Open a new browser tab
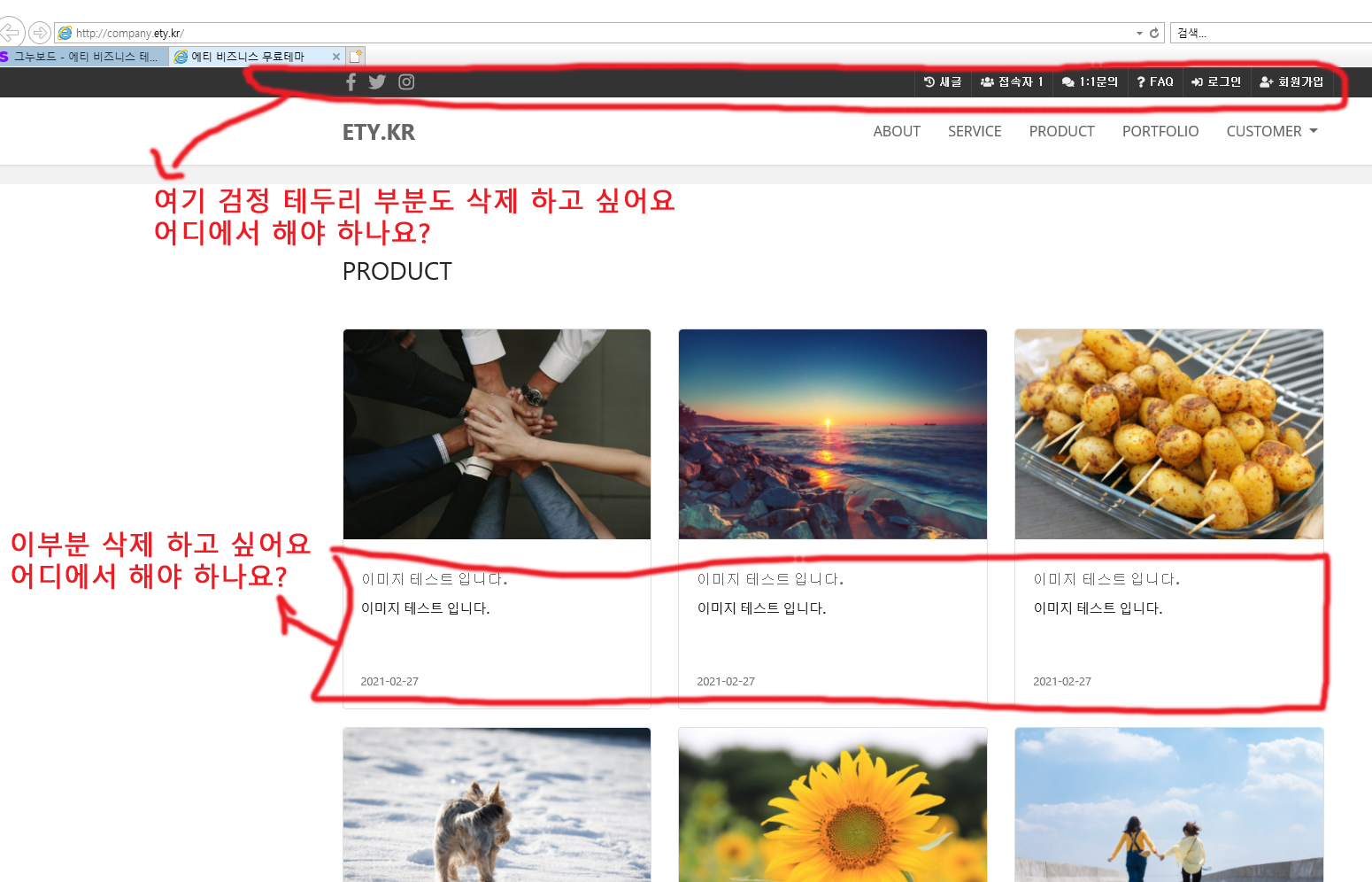 pos(356,57)
